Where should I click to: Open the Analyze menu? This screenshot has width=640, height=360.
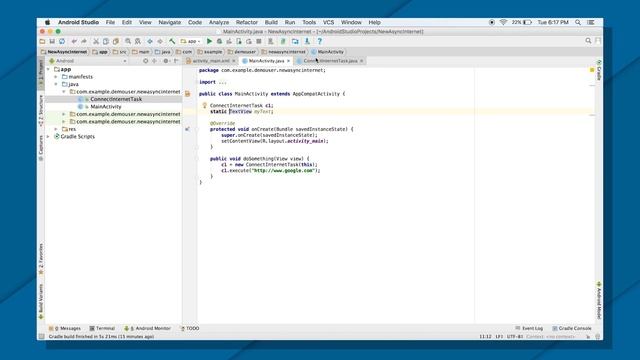[x=219, y=22]
